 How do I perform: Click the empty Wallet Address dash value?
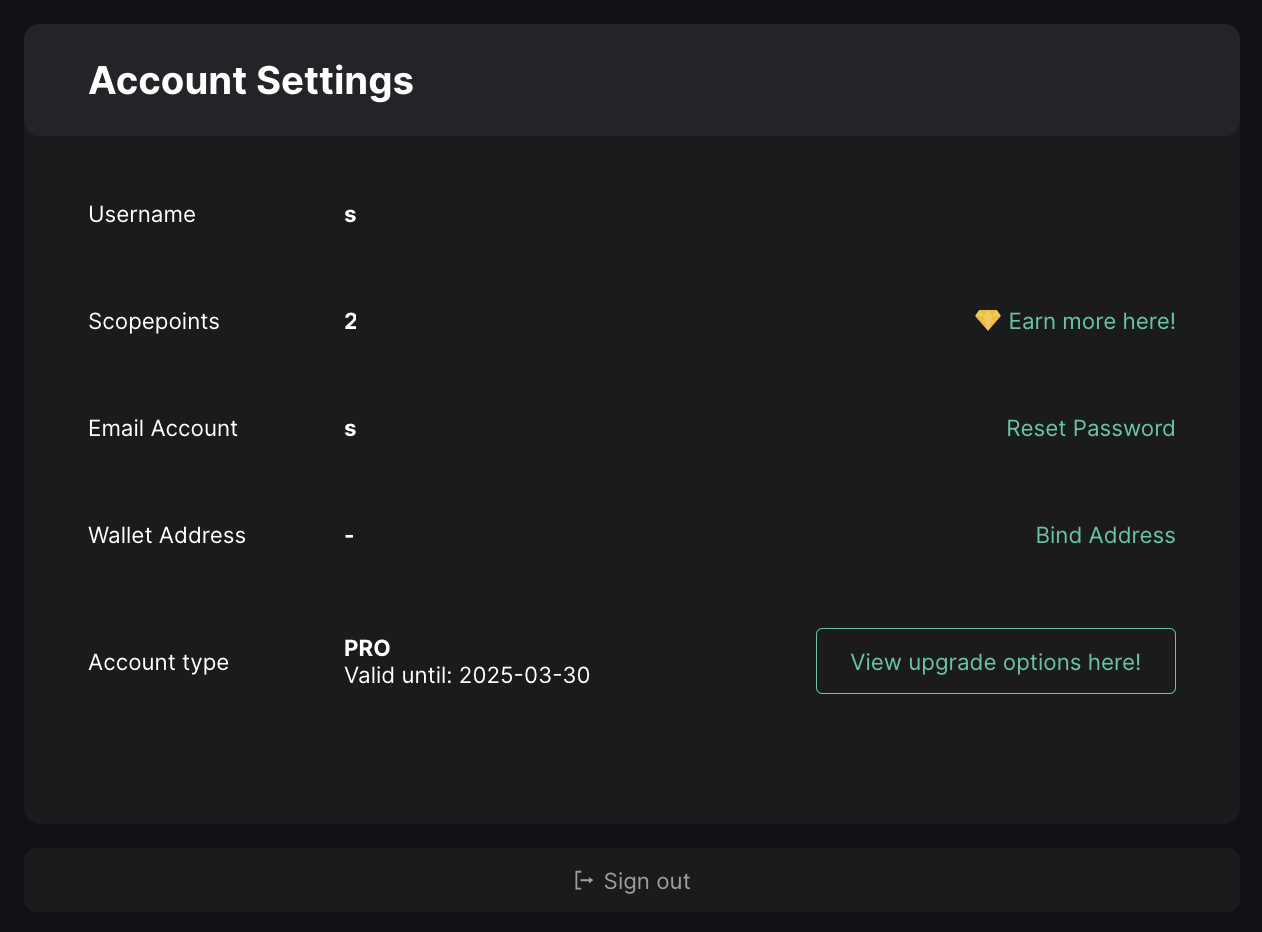click(349, 535)
